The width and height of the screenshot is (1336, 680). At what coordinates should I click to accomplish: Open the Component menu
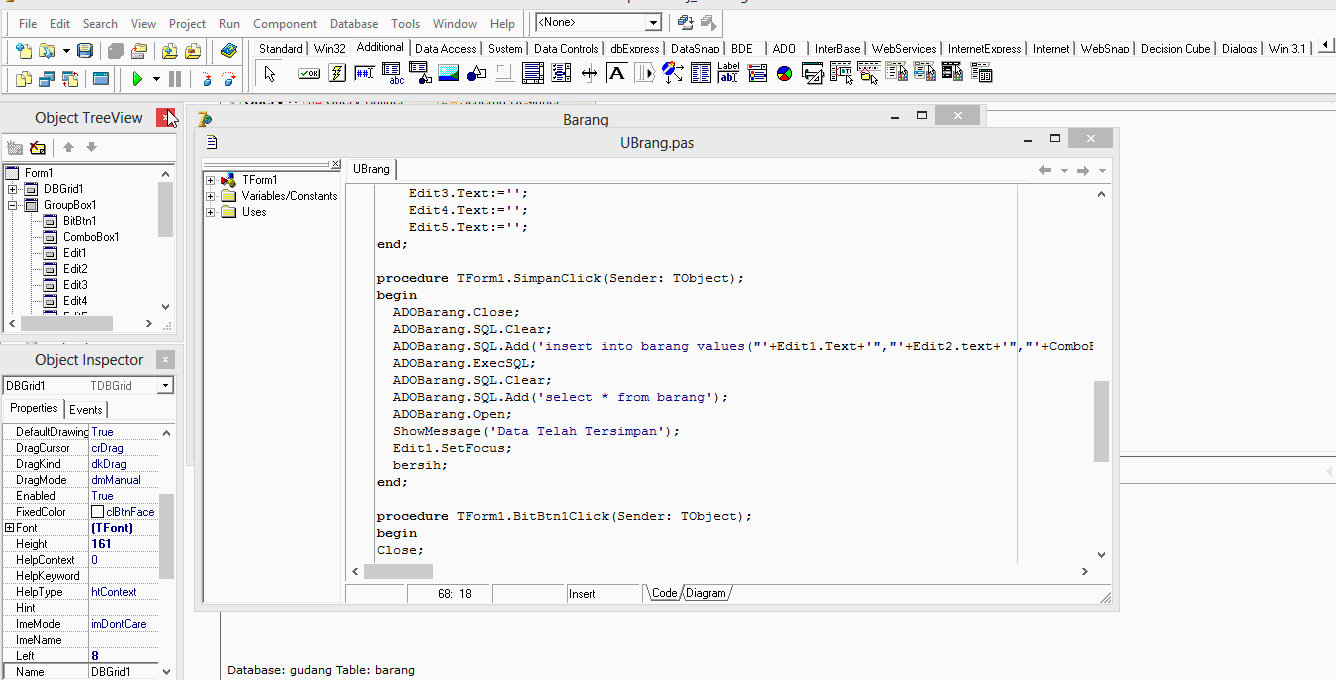(x=285, y=24)
